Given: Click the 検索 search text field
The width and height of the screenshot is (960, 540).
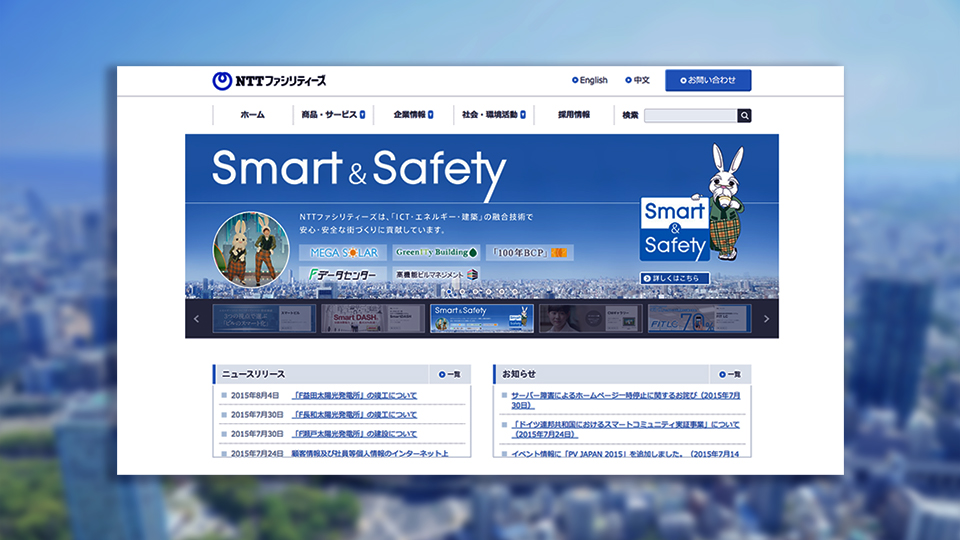Looking at the screenshot, I should [691, 116].
